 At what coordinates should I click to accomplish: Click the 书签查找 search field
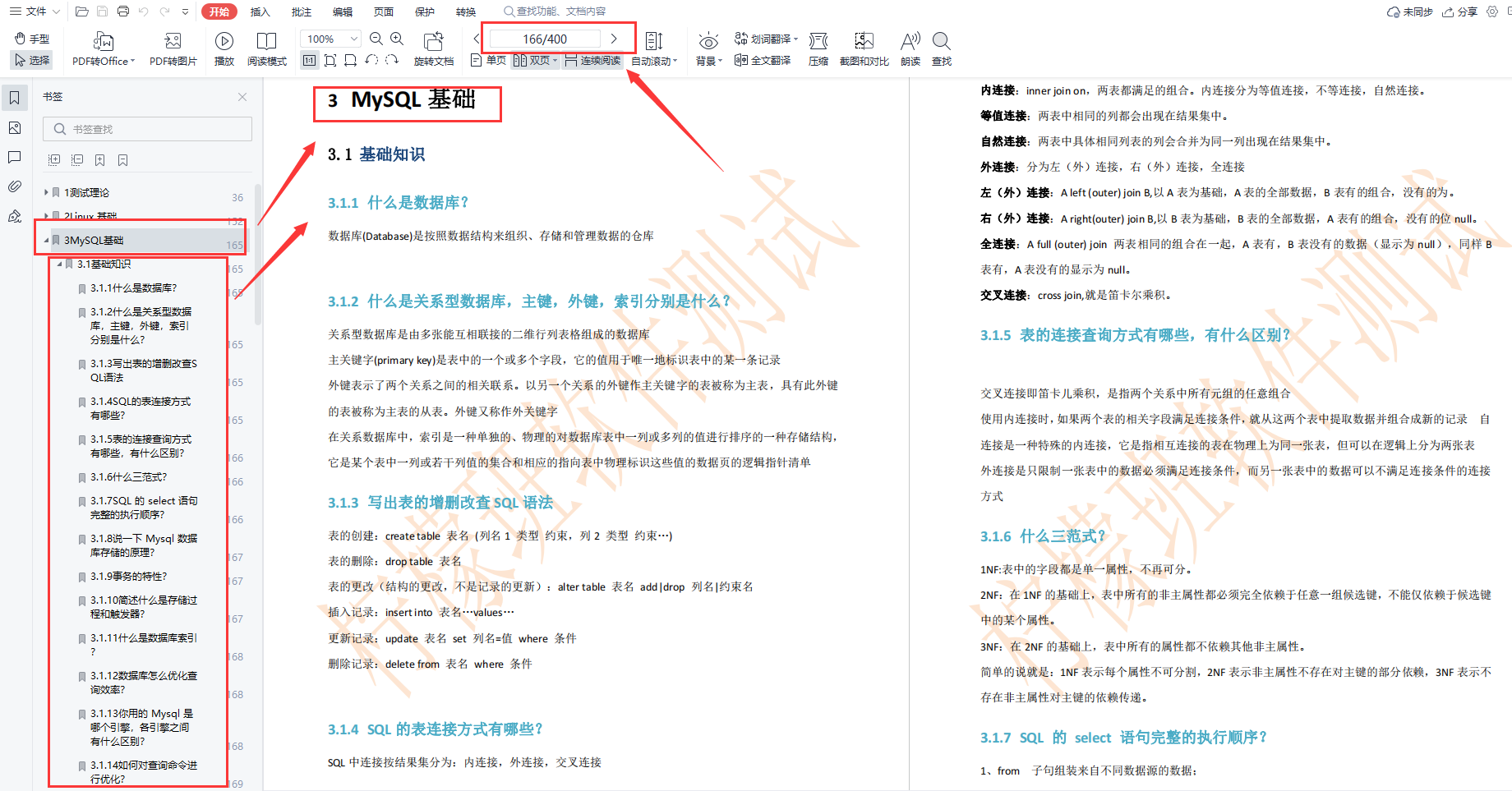148,129
